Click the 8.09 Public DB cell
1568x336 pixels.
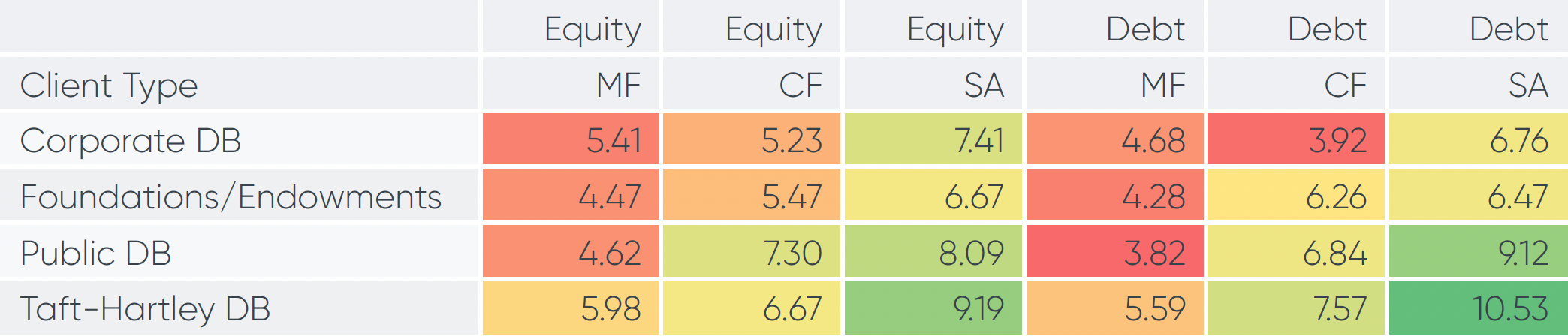coord(933,253)
